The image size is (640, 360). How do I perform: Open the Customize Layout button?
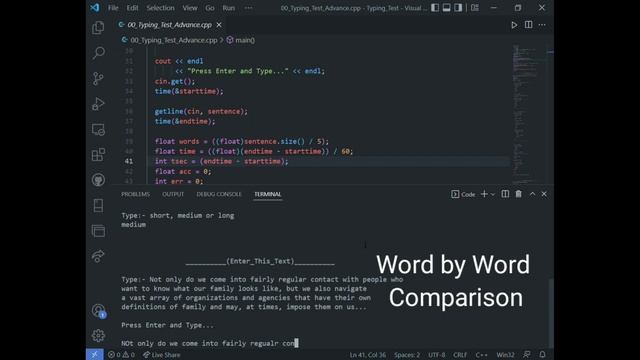click(x=475, y=8)
